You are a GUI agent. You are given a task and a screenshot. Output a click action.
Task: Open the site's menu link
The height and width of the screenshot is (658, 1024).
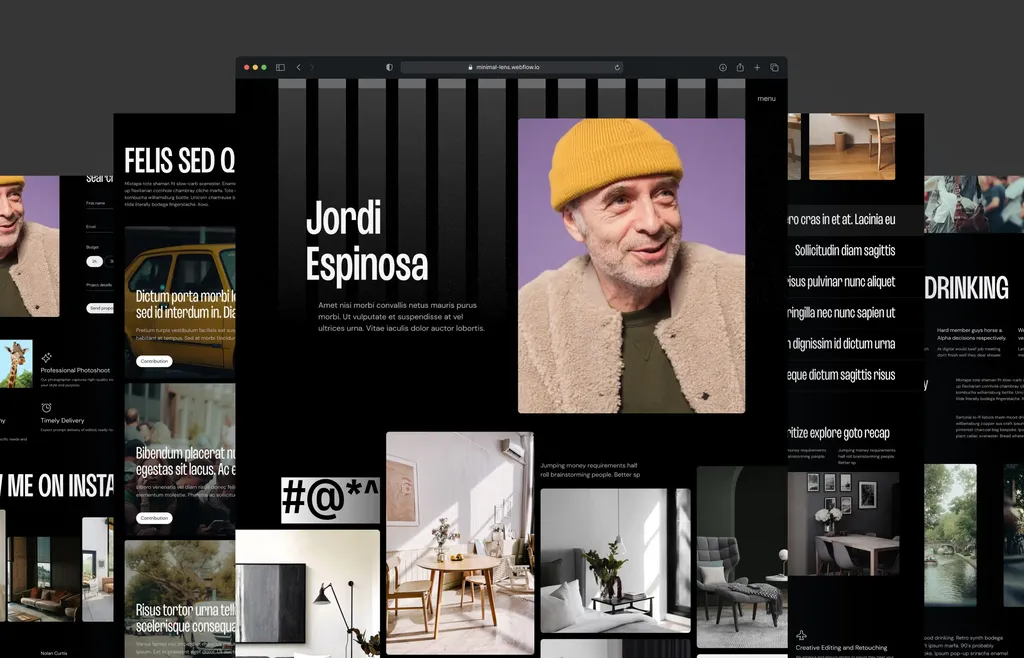(766, 98)
